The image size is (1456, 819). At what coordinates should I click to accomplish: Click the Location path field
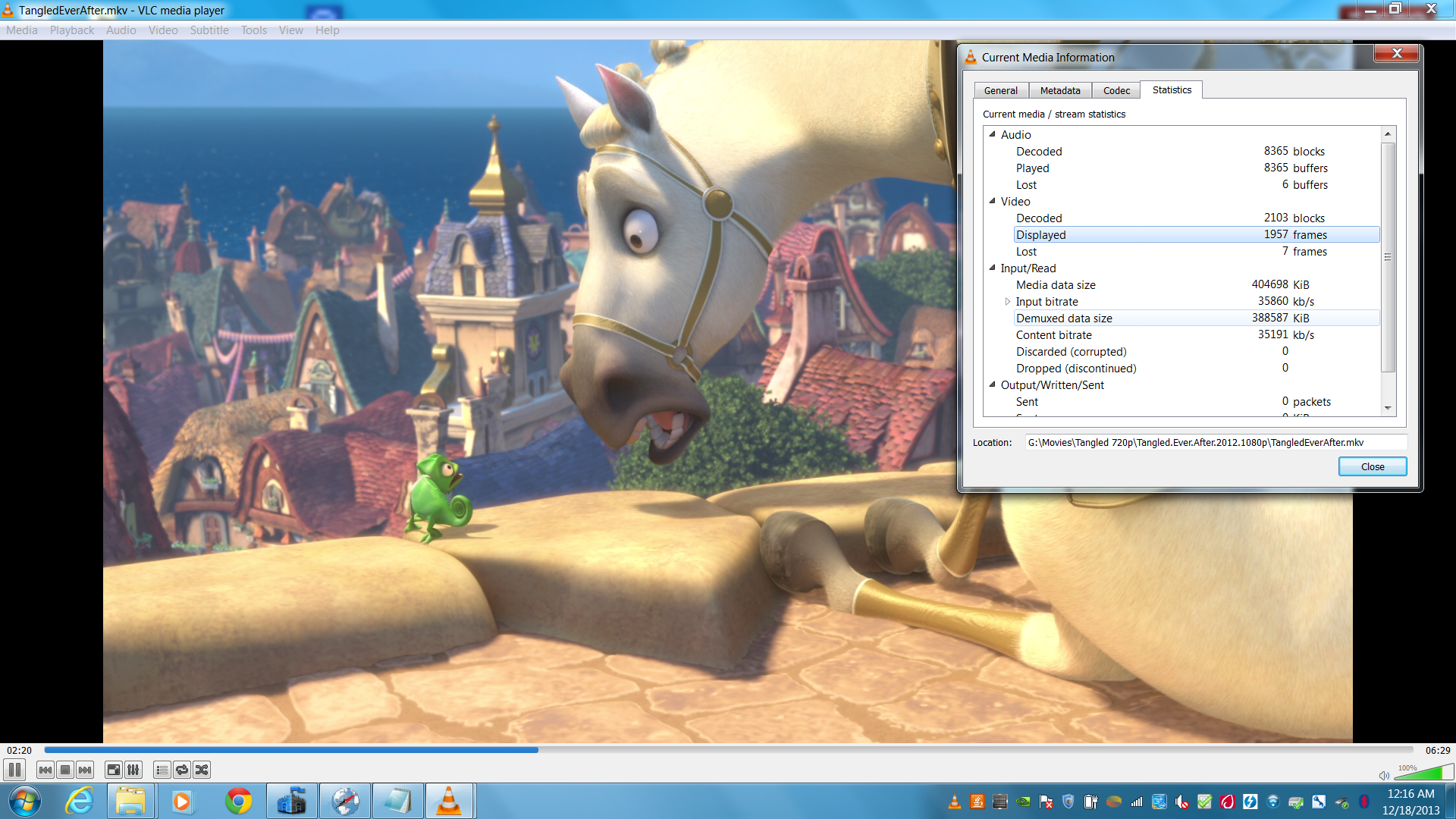tap(1215, 442)
